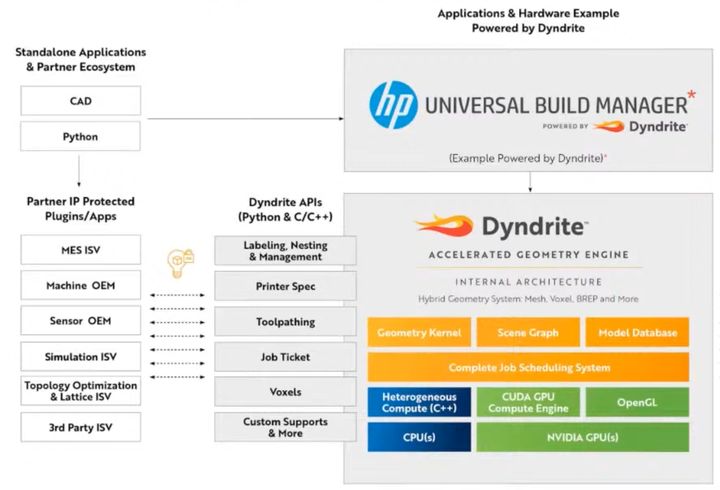Select the Simulation ISV box
This screenshot has height=490, width=720.
pos(80,356)
